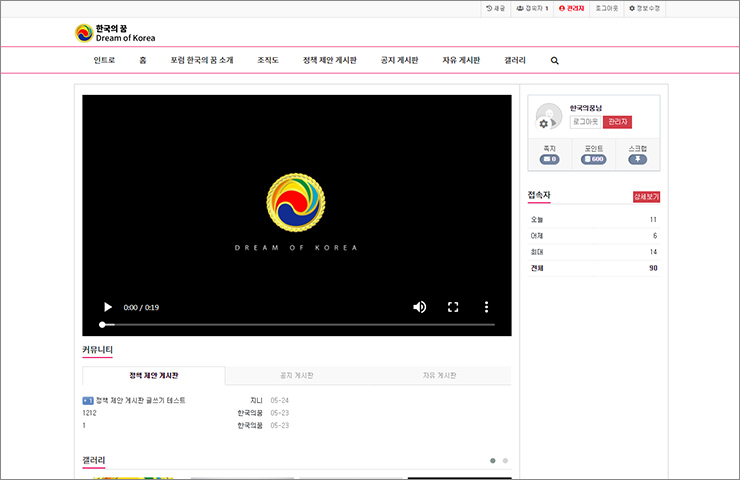The height and width of the screenshot is (480, 740).
Task: Open the 인트로 menu item
Action: click(104, 60)
